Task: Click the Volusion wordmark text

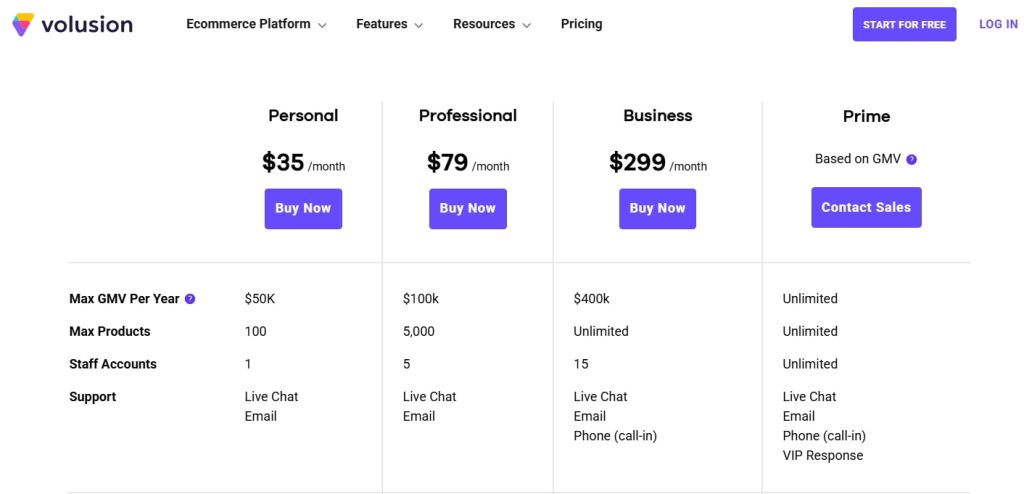Action: (87, 25)
